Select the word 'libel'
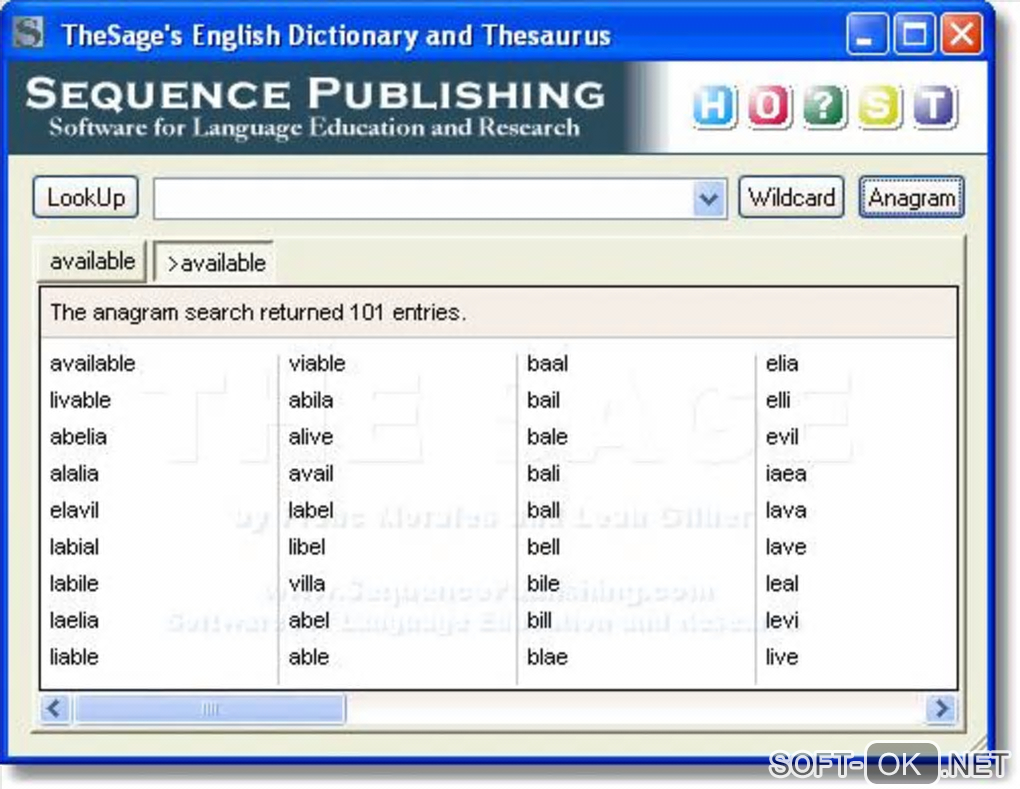 pos(306,547)
